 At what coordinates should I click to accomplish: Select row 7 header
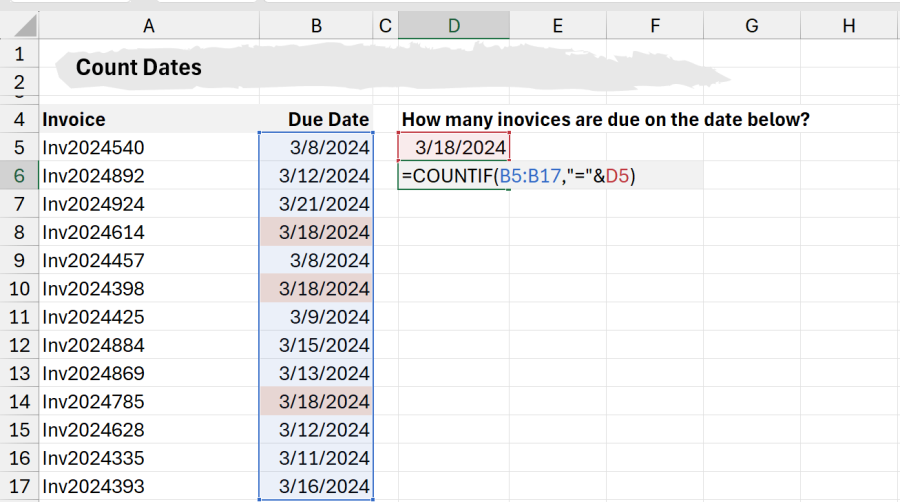[x=20, y=204]
